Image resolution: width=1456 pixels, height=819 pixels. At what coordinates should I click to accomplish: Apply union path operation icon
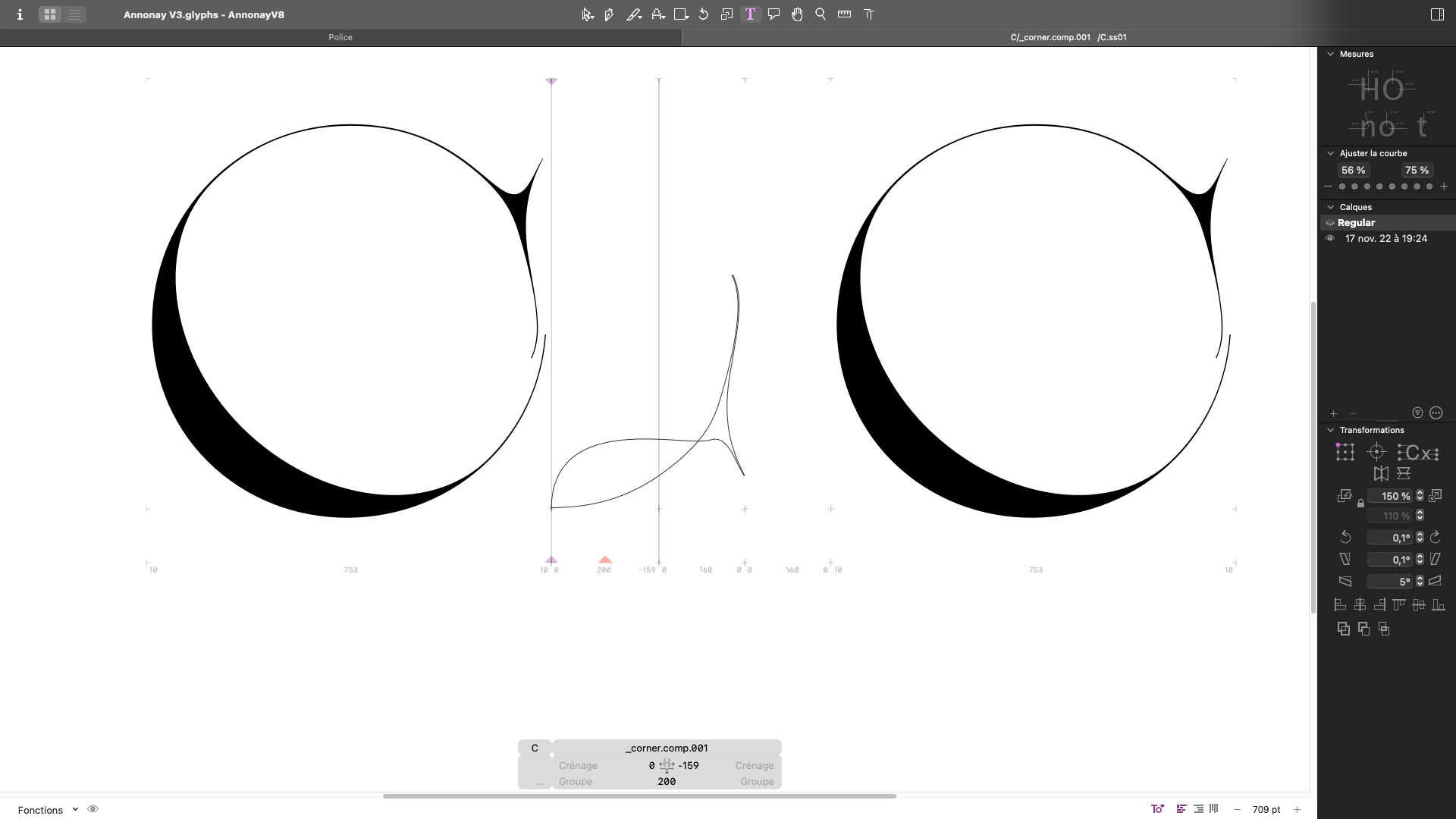click(x=1344, y=629)
